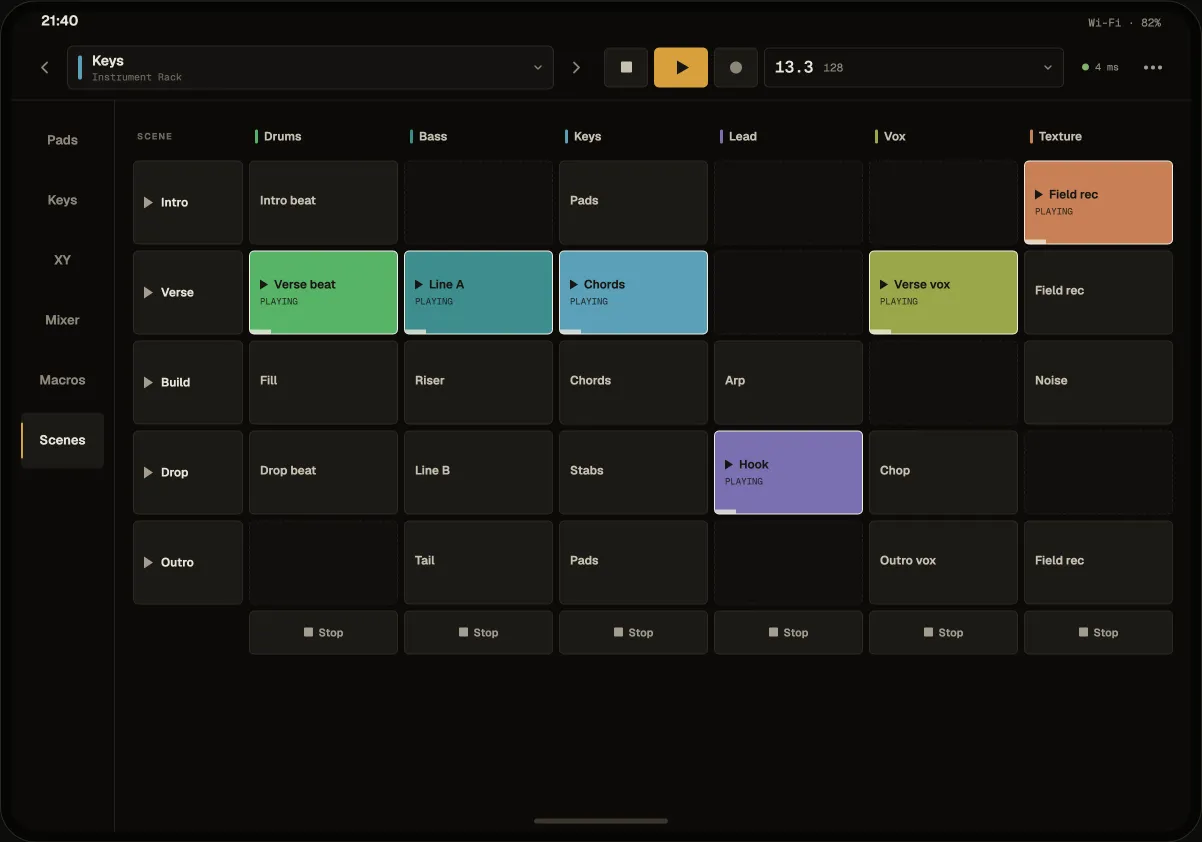Open the Mixer tab
Screen dimensions: 1202x842
coord(62,320)
